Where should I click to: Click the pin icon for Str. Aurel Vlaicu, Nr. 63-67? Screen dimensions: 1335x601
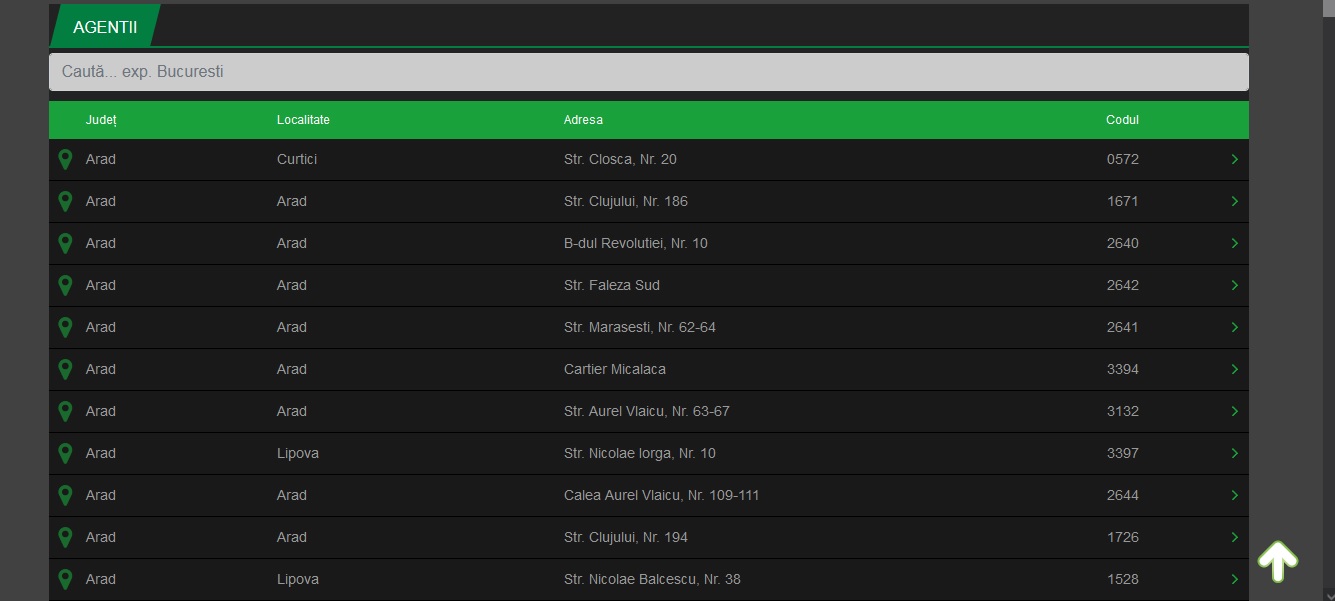(65, 411)
